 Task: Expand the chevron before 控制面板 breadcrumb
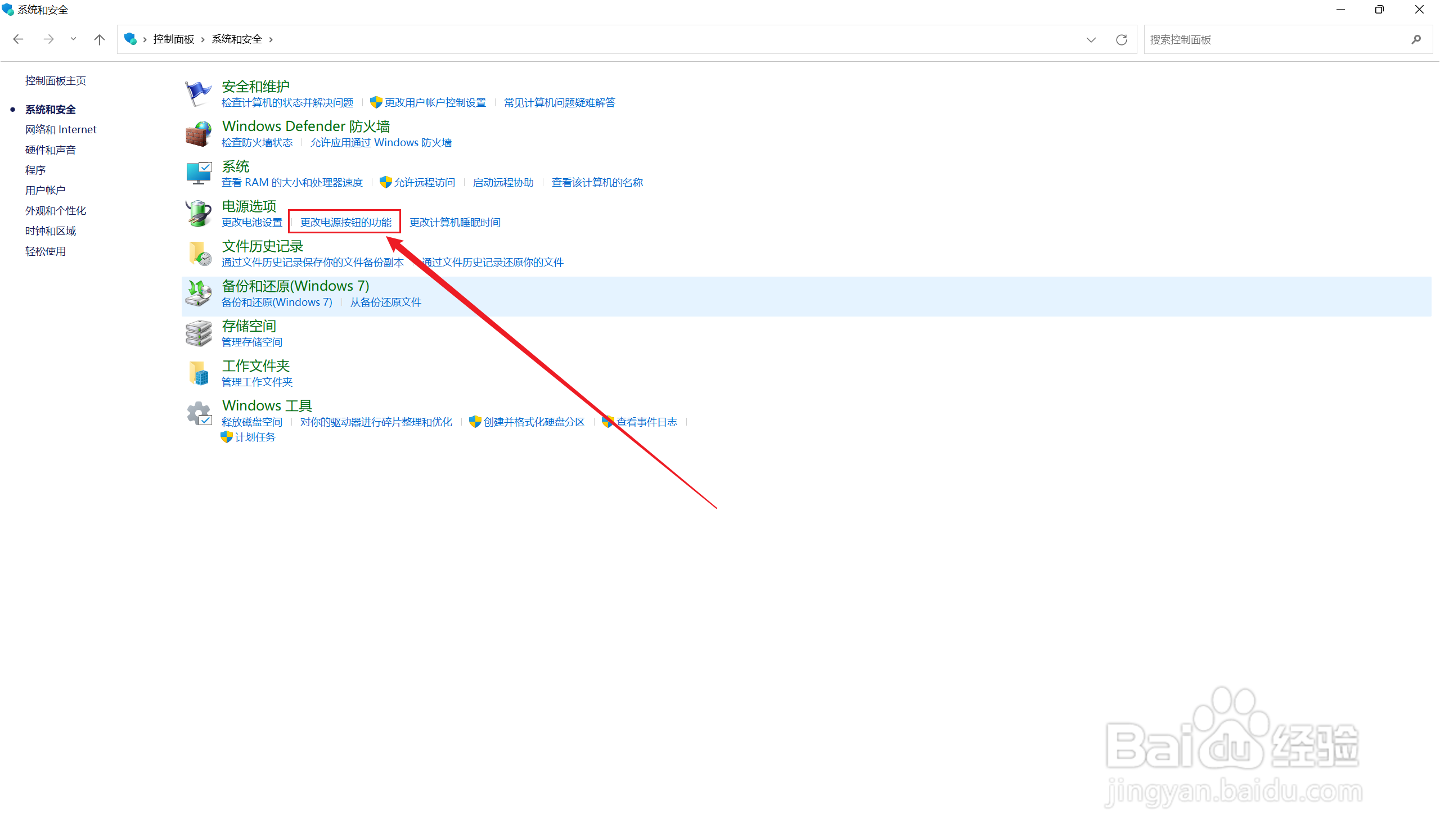click(145, 39)
